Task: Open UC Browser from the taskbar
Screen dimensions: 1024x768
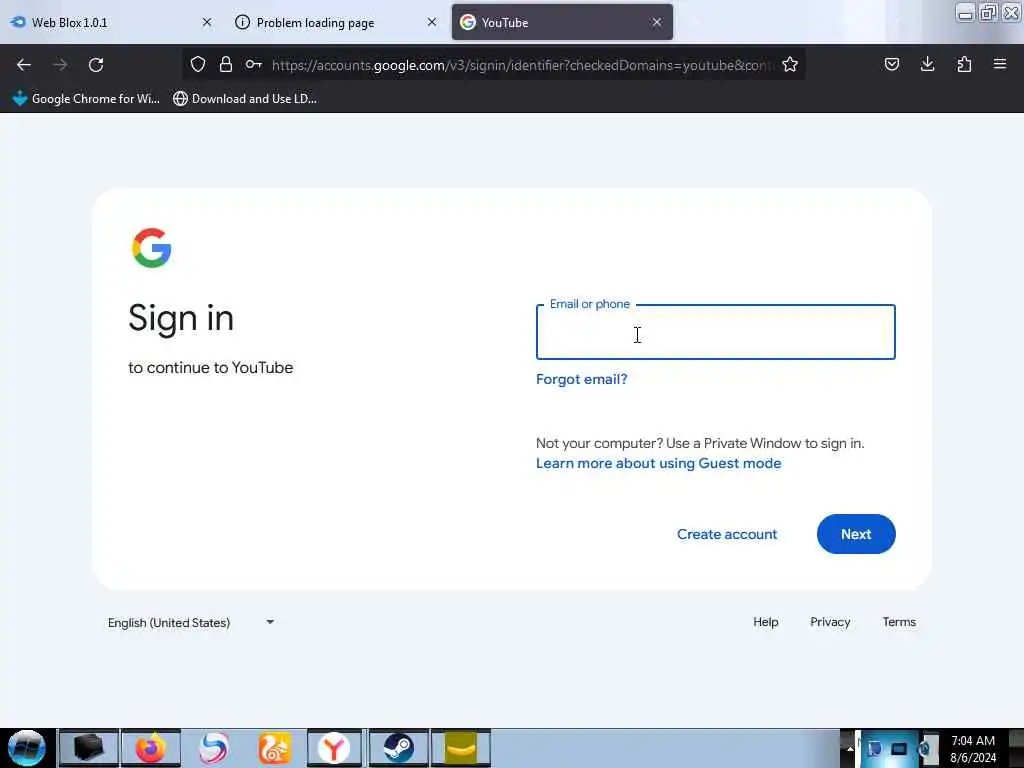Action: [x=275, y=748]
